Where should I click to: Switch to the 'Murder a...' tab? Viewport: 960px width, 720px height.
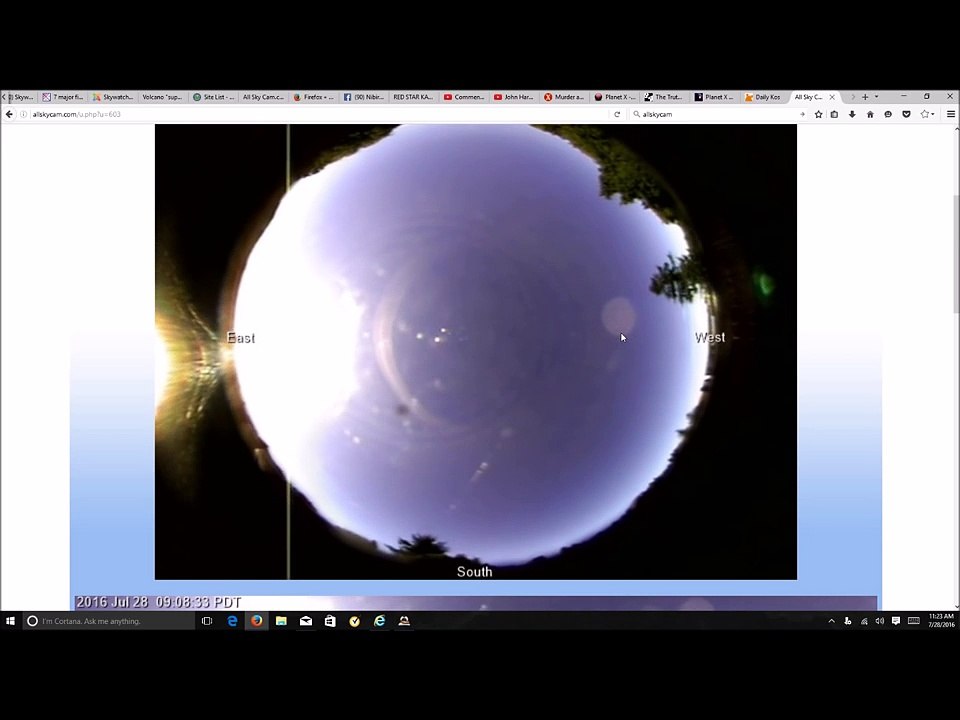point(564,97)
